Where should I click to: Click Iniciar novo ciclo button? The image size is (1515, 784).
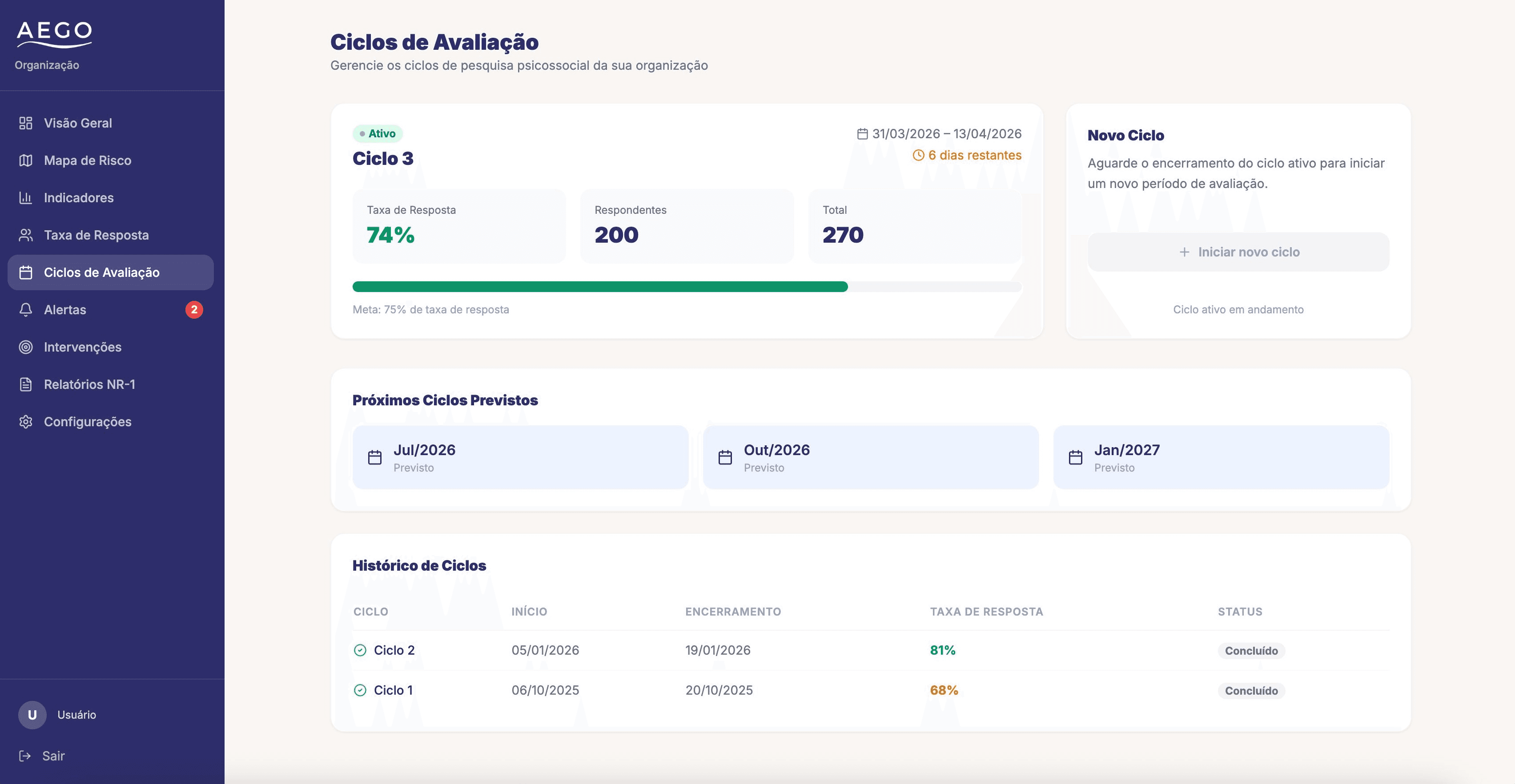[1238, 252]
